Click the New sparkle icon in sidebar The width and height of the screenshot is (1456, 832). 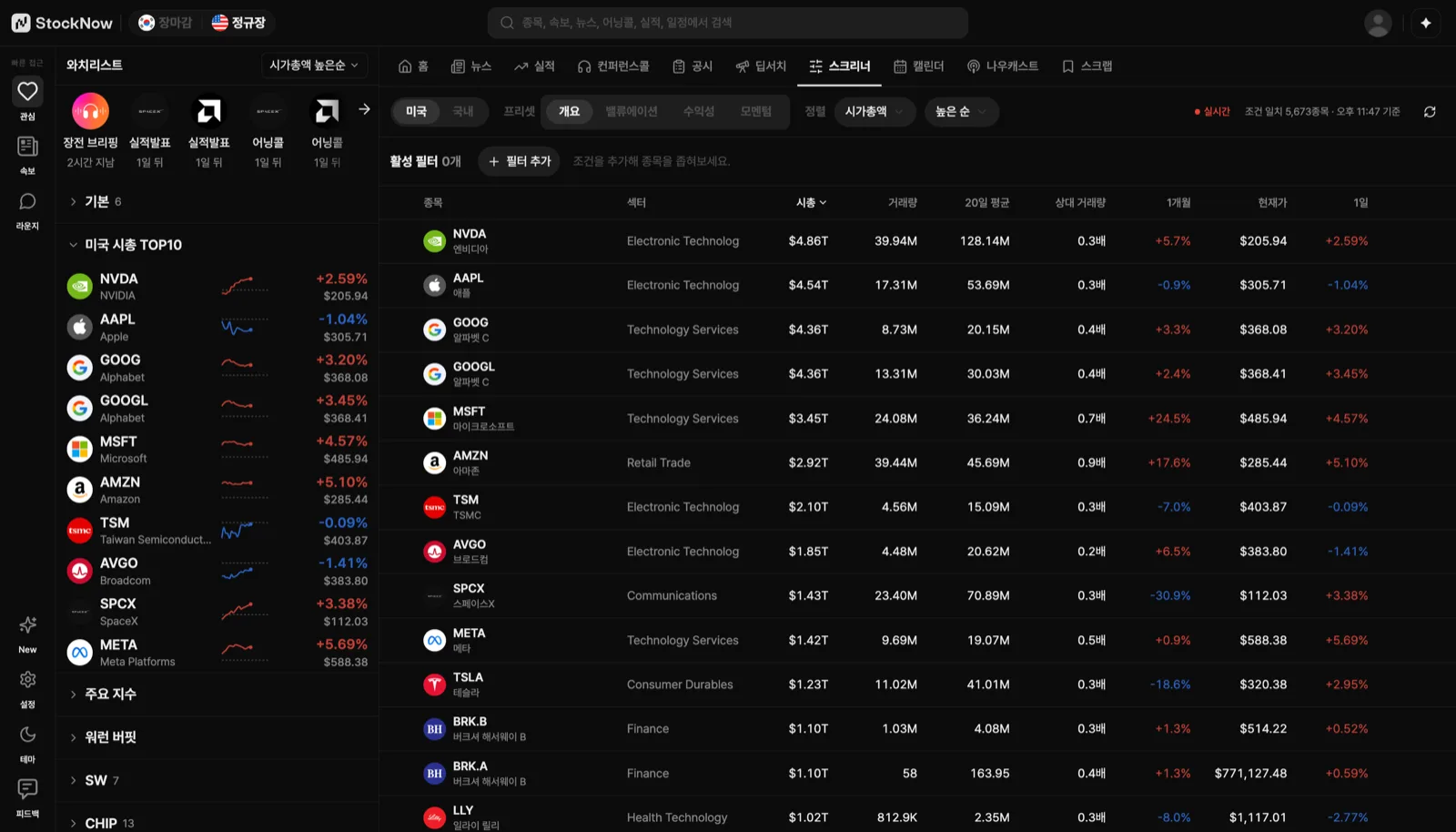(27, 625)
